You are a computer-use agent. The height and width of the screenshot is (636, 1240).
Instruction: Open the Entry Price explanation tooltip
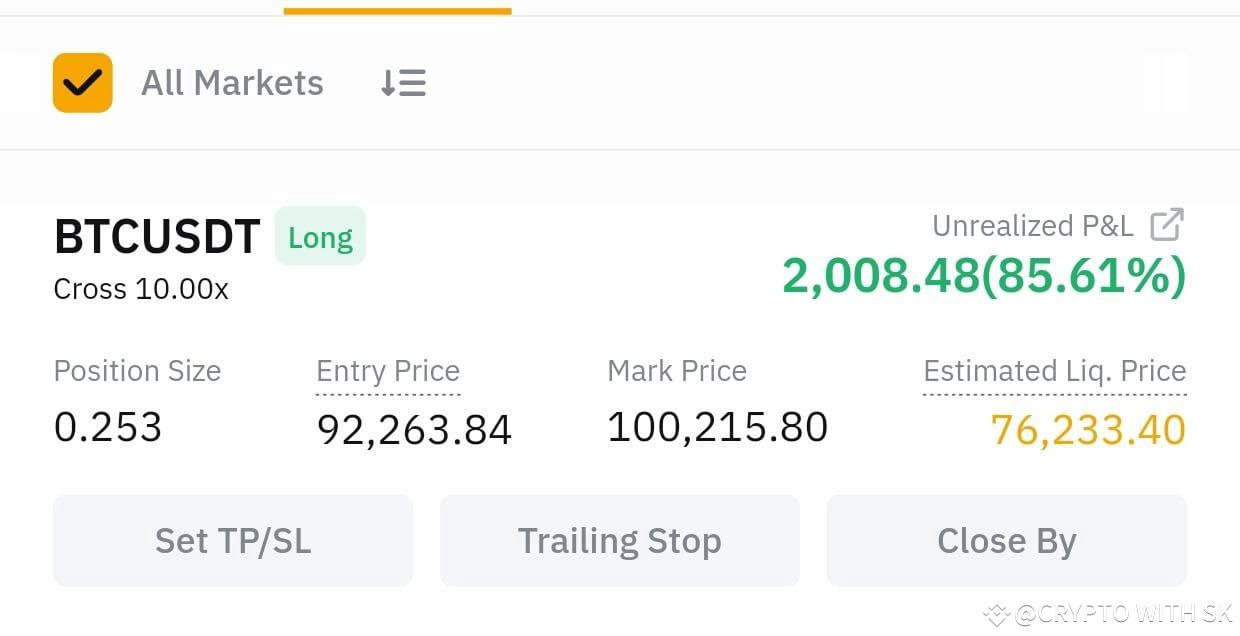388,371
